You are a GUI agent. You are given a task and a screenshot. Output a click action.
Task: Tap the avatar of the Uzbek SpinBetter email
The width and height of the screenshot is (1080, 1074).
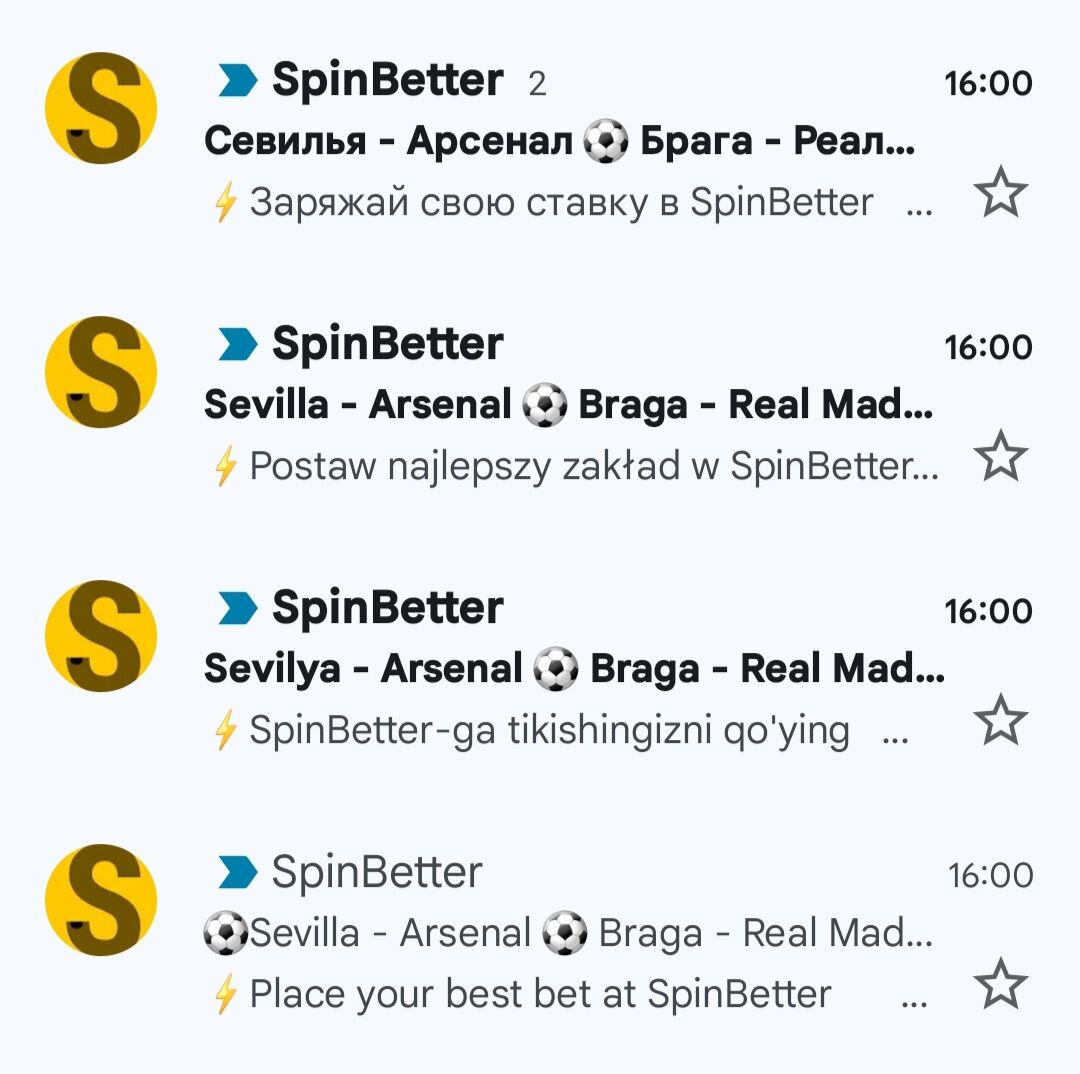click(101, 636)
